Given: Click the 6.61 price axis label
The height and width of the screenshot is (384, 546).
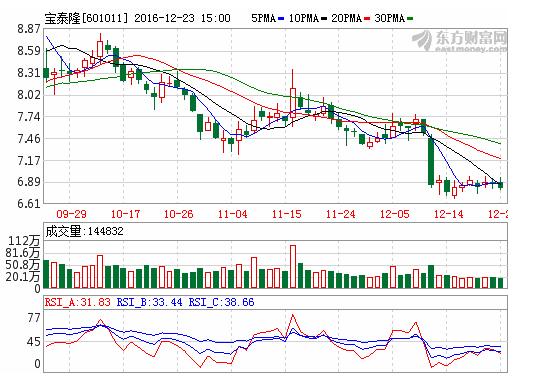Looking at the screenshot, I should click(x=29, y=204).
